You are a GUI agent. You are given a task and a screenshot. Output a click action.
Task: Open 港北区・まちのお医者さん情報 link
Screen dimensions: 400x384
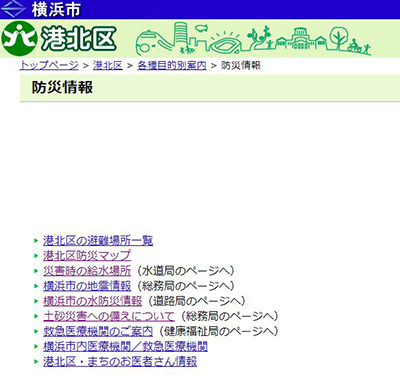tap(120, 361)
